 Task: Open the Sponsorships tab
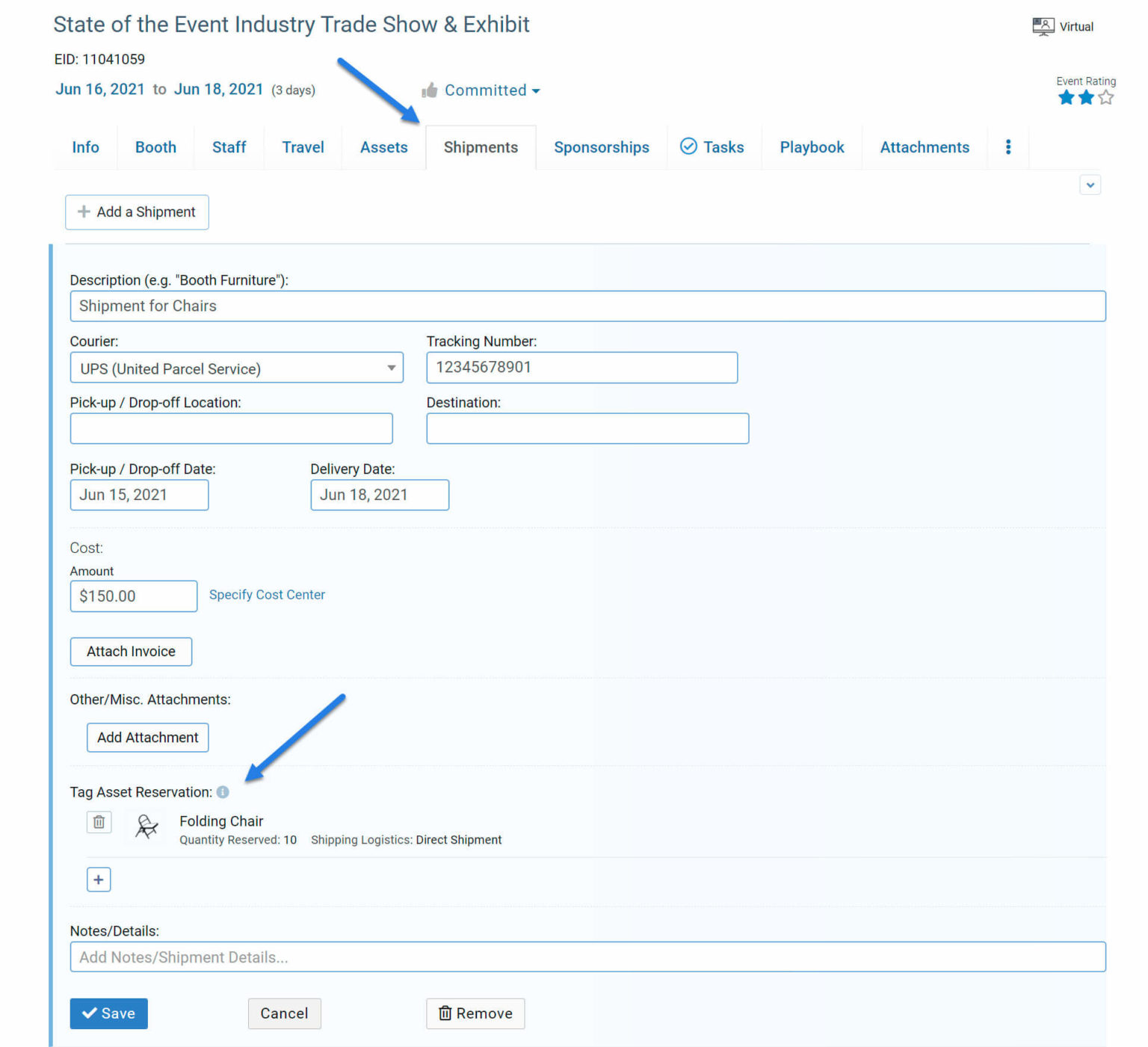pos(601,146)
